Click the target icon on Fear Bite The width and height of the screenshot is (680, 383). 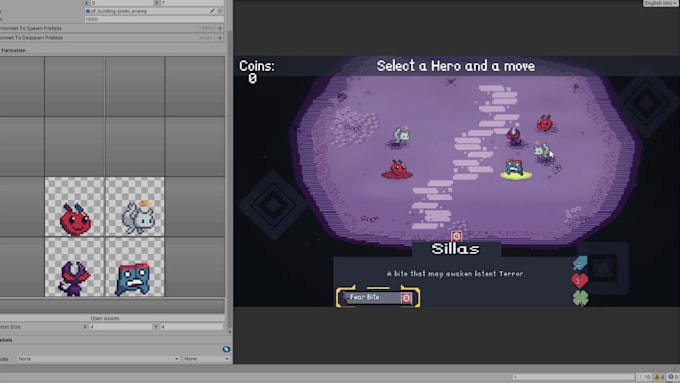click(x=406, y=298)
